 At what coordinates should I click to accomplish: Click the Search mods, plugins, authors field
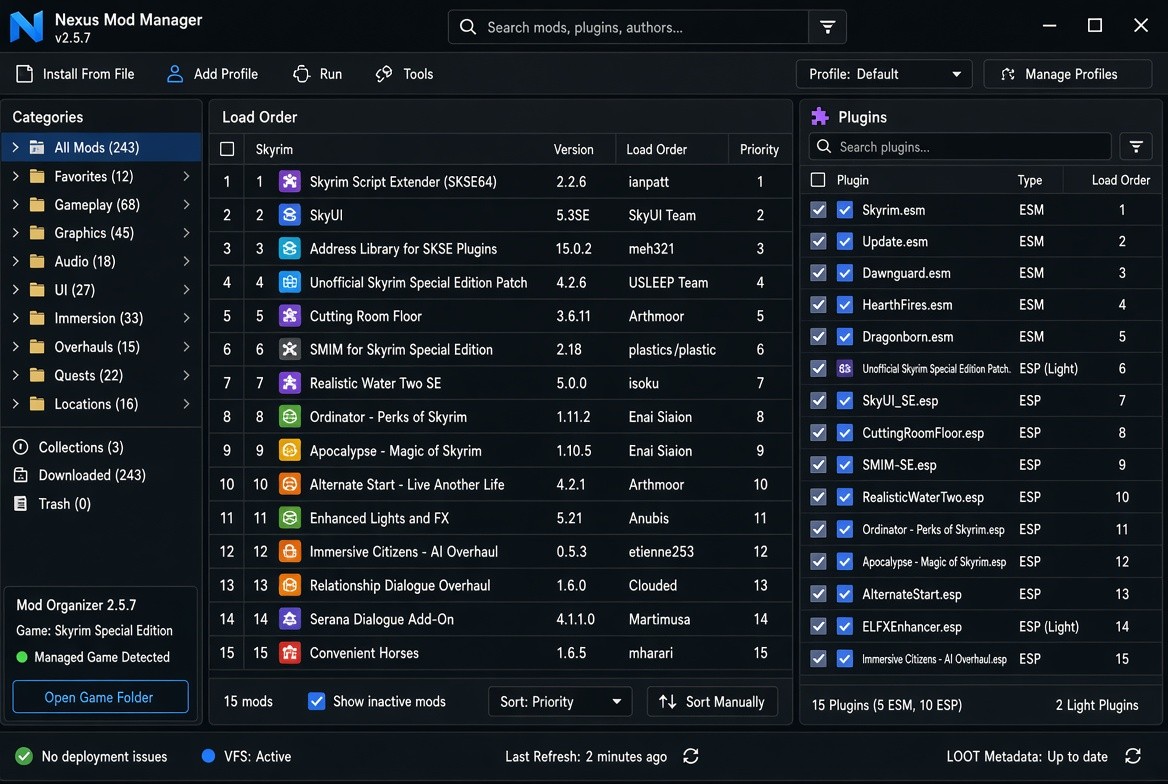click(x=628, y=28)
